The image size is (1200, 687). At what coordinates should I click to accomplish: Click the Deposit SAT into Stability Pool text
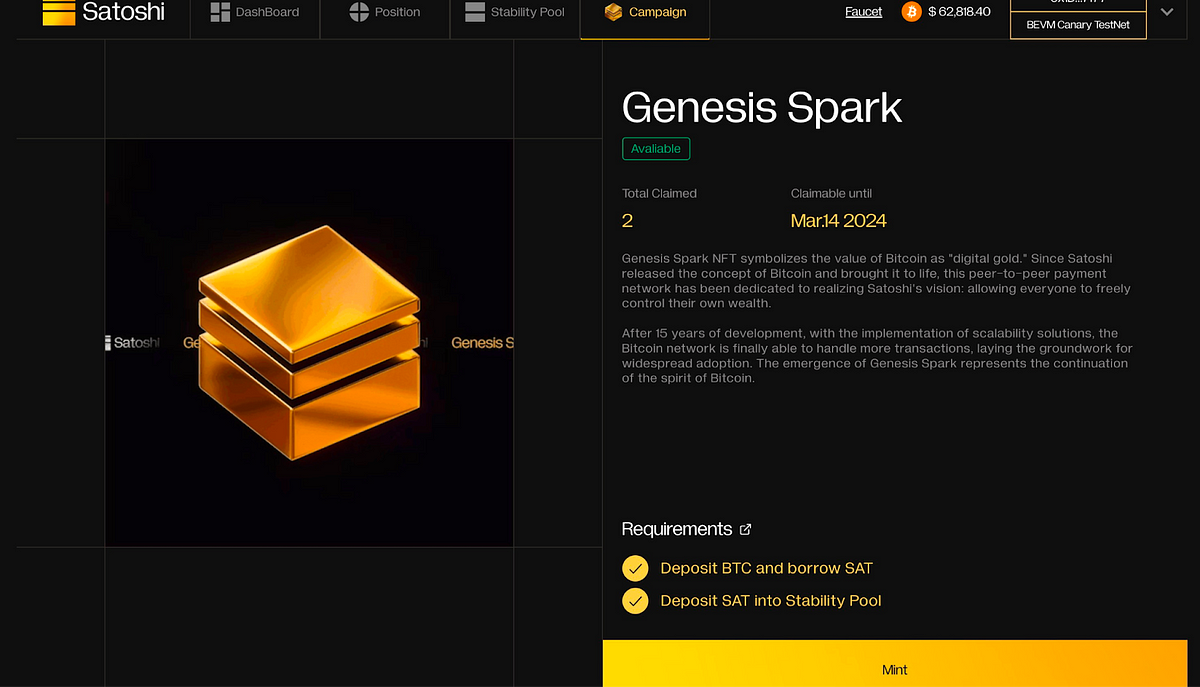click(x=771, y=601)
